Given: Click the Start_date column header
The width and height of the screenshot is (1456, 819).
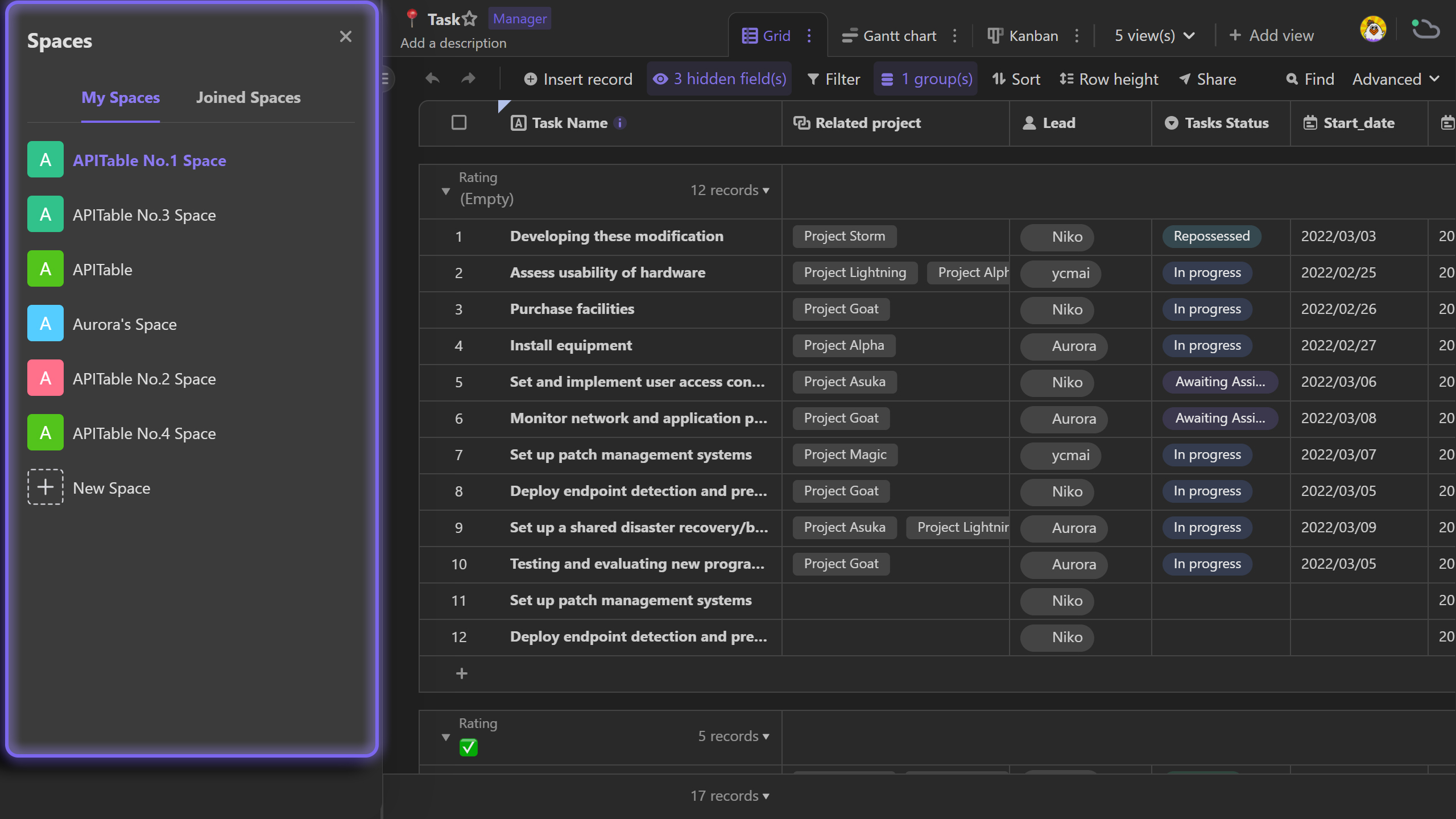Looking at the screenshot, I should click(1359, 123).
